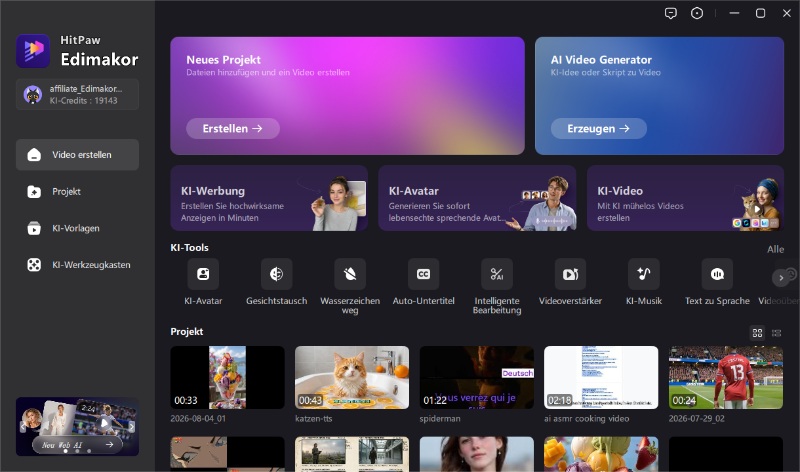The image size is (800, 472).
Task: Open spiderman project thumbnail
Action: [477, 378]
